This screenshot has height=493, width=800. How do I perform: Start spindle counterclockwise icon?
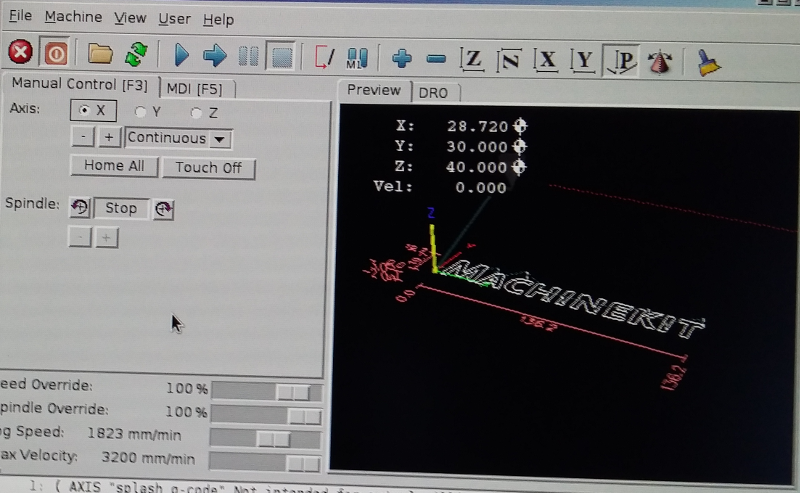coord(80,208)
